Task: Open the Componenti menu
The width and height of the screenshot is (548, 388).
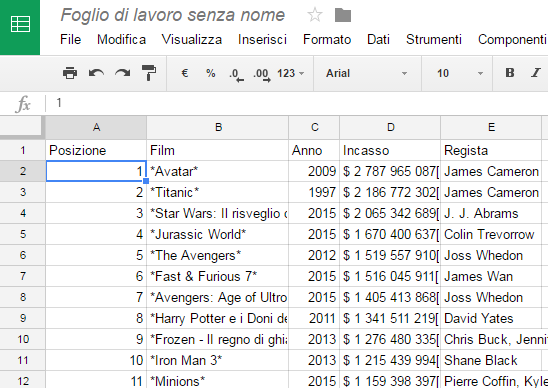Action: [512, 39]
